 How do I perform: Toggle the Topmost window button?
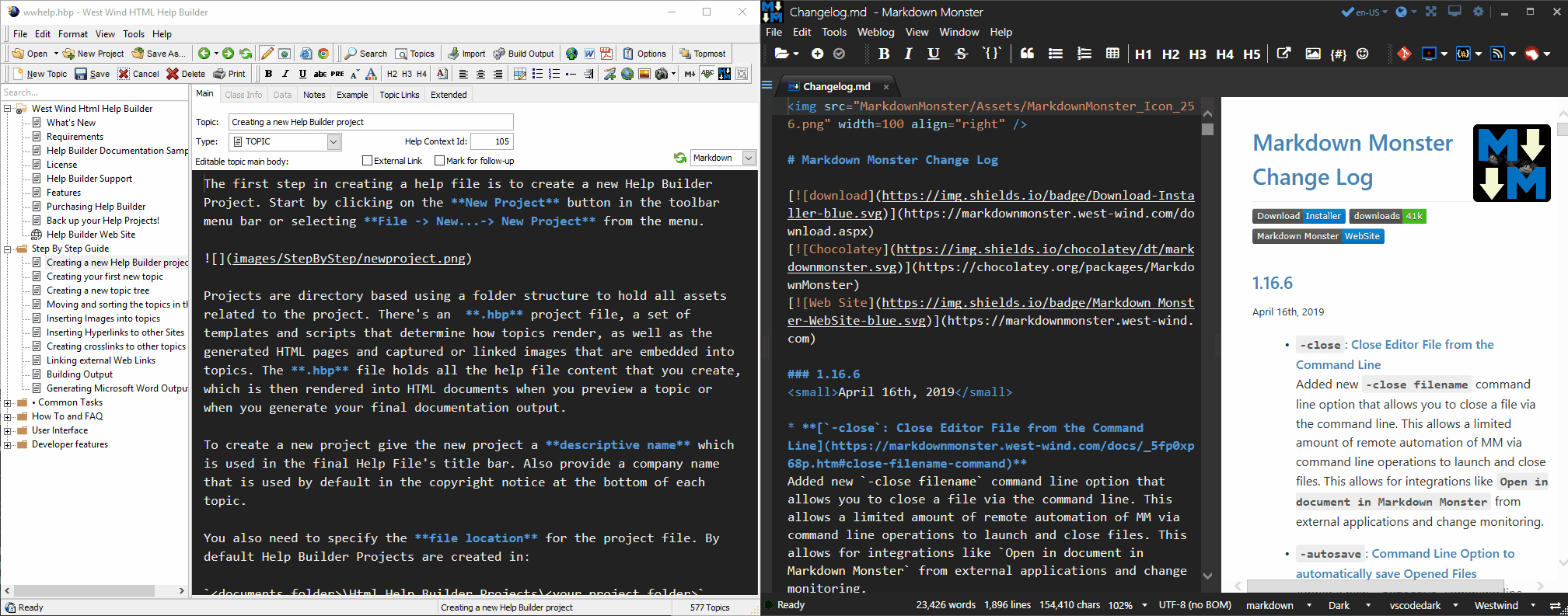point(703,54)
